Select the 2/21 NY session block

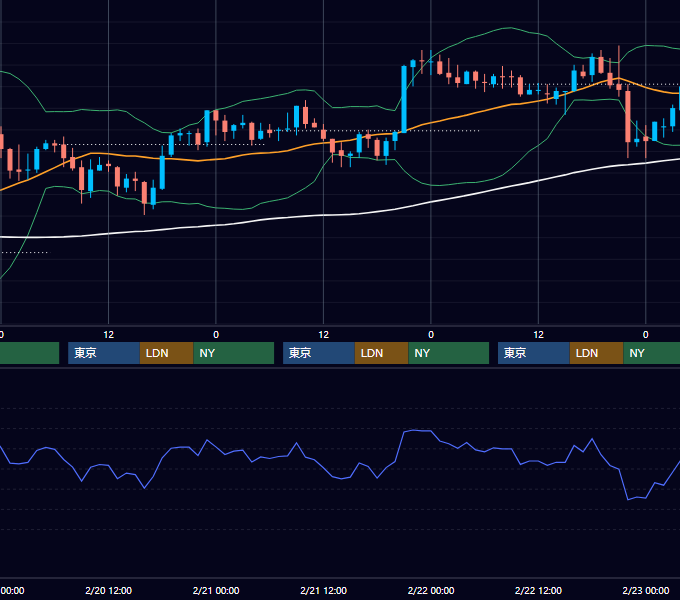(449, 353)
